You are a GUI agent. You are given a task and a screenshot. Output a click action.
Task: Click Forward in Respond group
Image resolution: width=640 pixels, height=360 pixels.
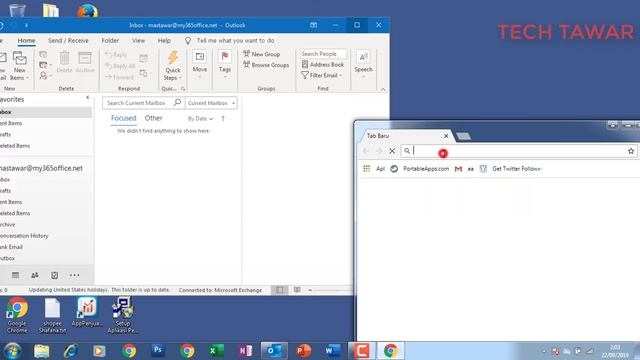point(119,77)
